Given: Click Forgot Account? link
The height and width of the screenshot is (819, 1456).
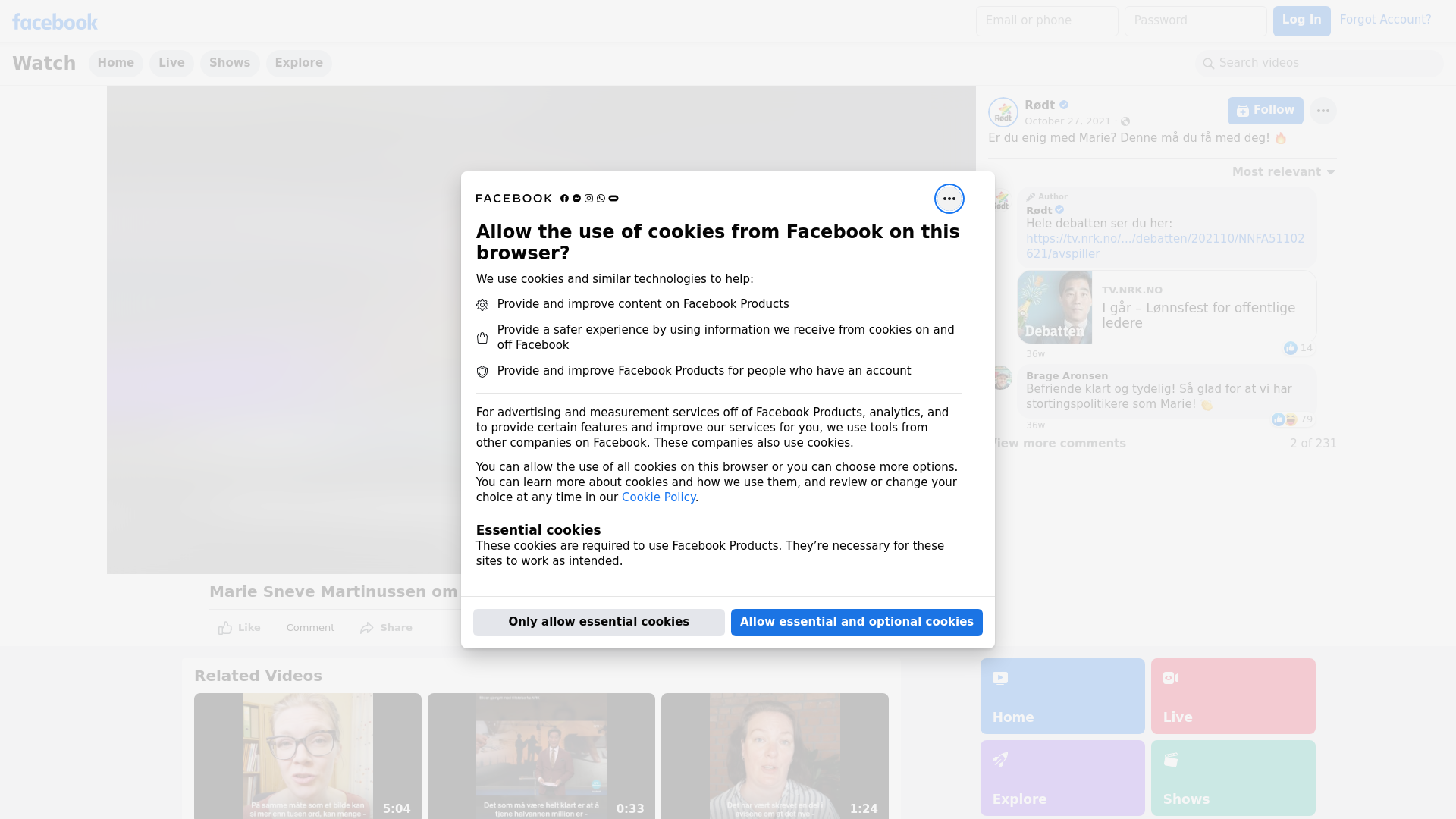Looking at the screenshot, I should coord(1385,20).
